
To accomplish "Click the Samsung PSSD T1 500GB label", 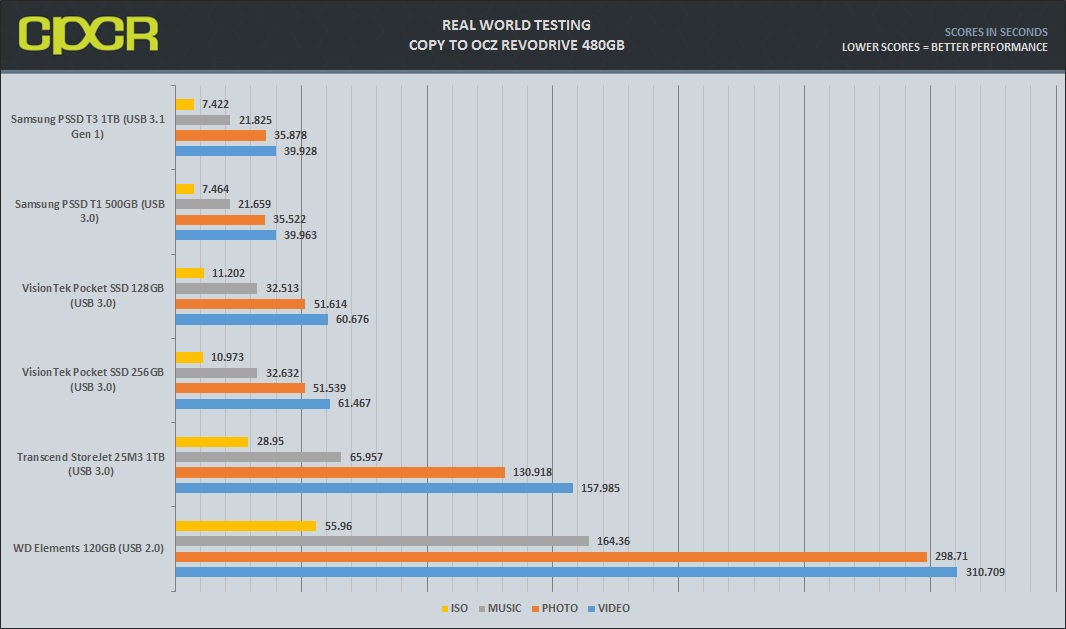I will (90, 211).
